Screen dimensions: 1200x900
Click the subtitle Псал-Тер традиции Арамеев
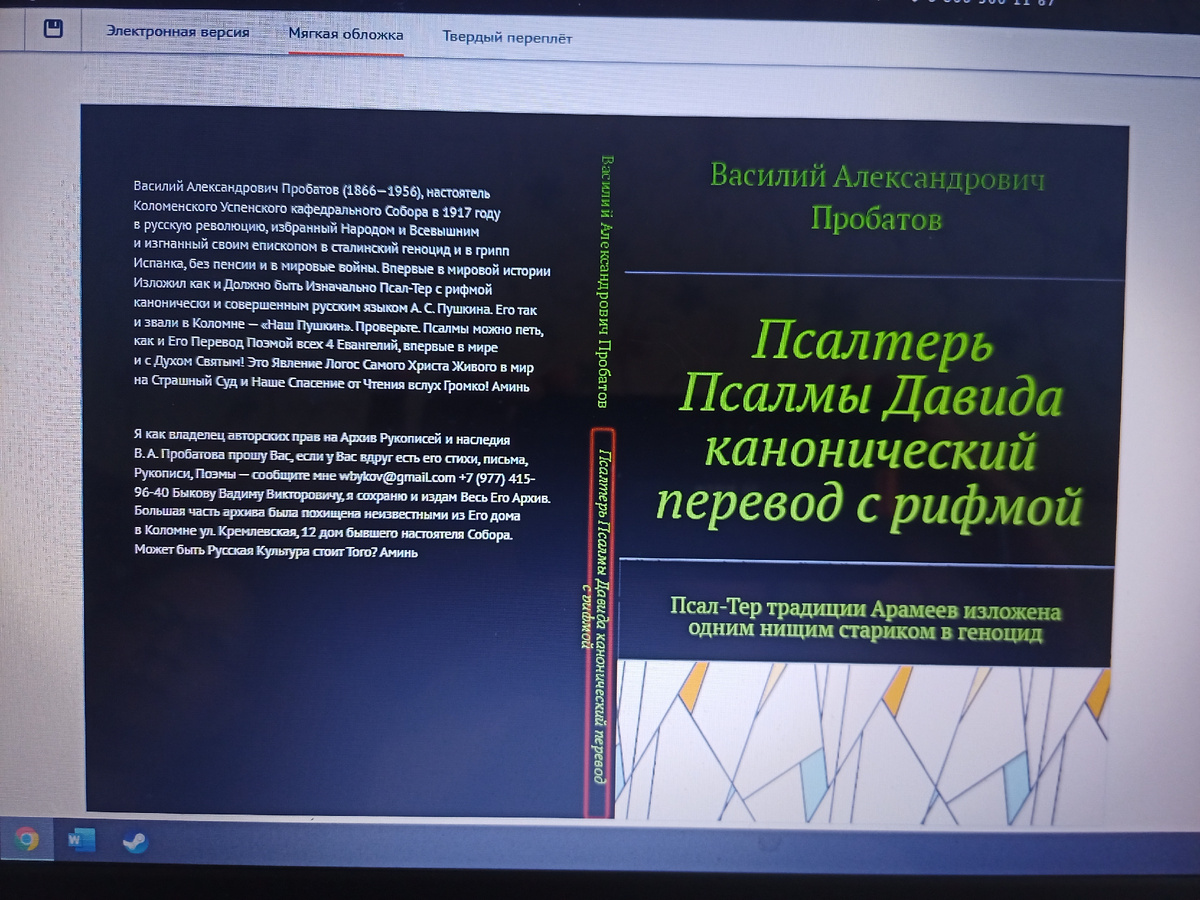click(866, 622)
